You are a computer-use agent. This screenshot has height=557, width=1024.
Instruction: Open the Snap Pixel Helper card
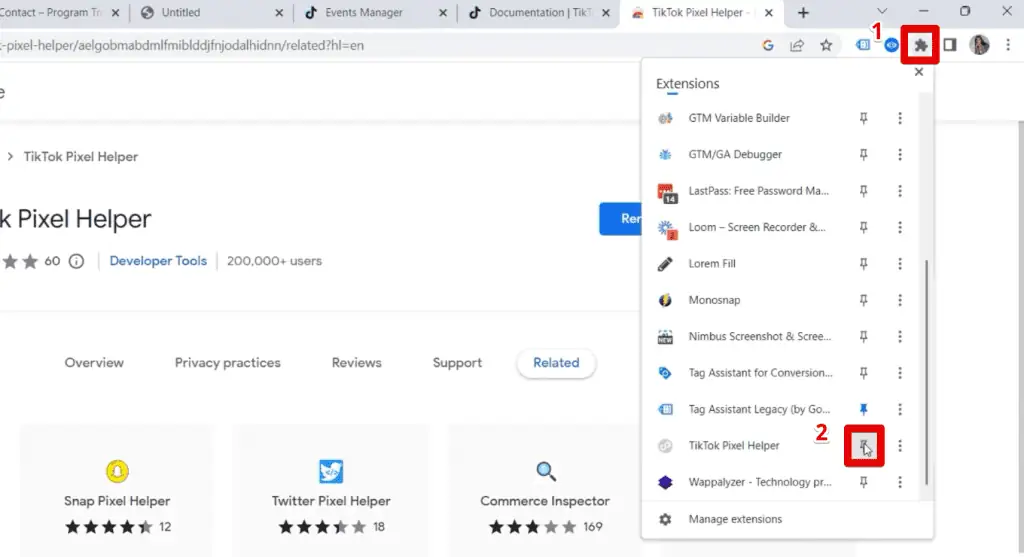click(x=117, y=492)
